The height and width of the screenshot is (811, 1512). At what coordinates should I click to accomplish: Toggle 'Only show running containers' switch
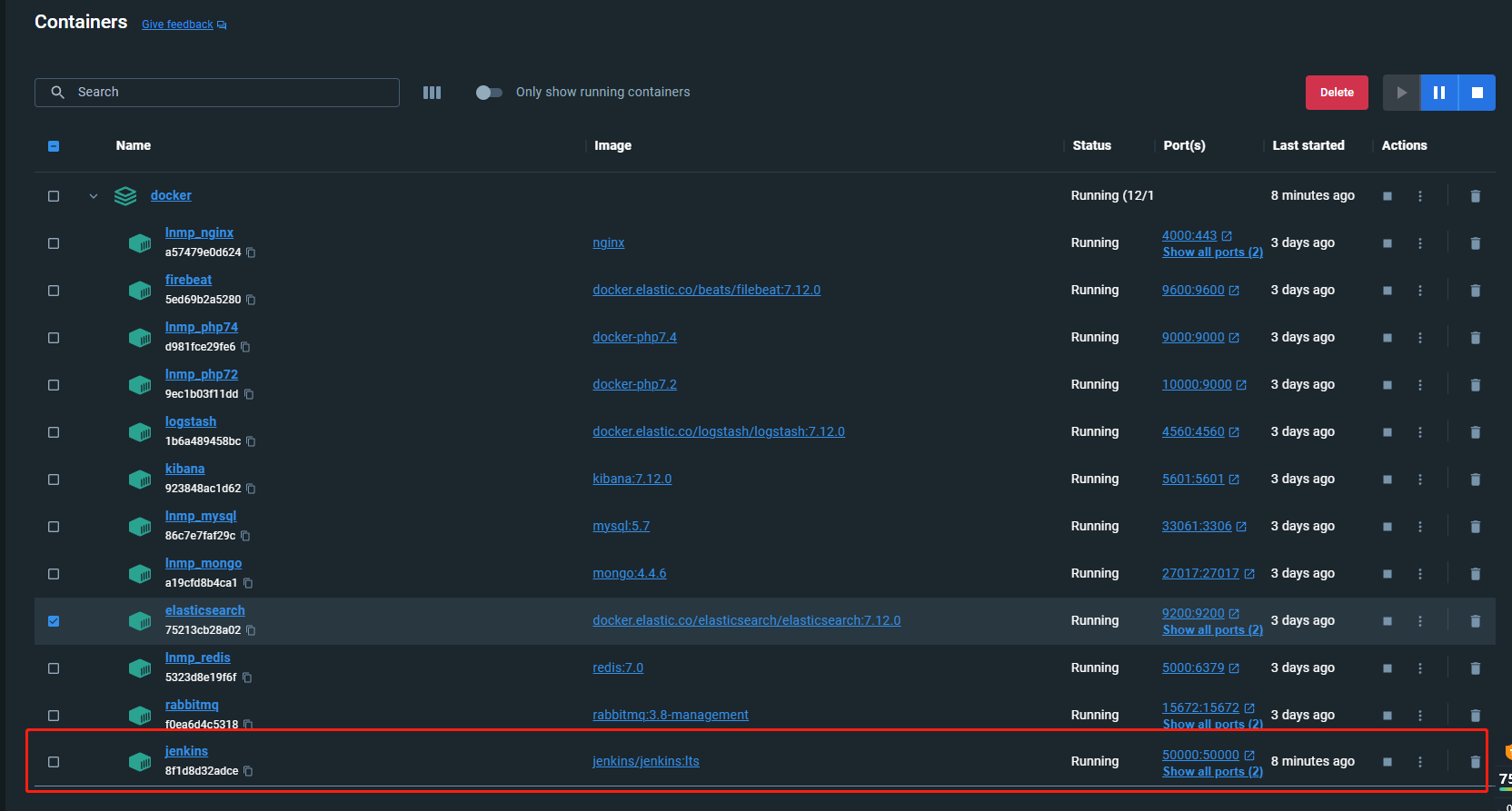[x=489, y=93]
